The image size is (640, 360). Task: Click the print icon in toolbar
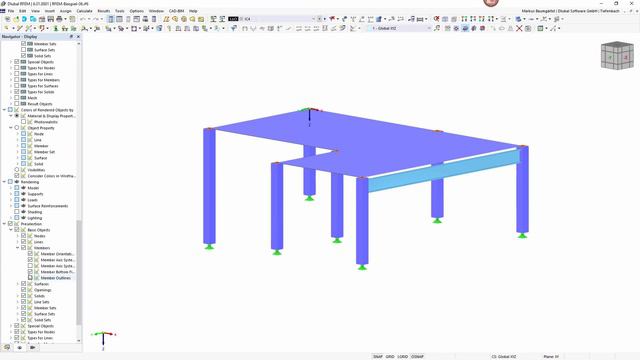(x=59, y=19)
